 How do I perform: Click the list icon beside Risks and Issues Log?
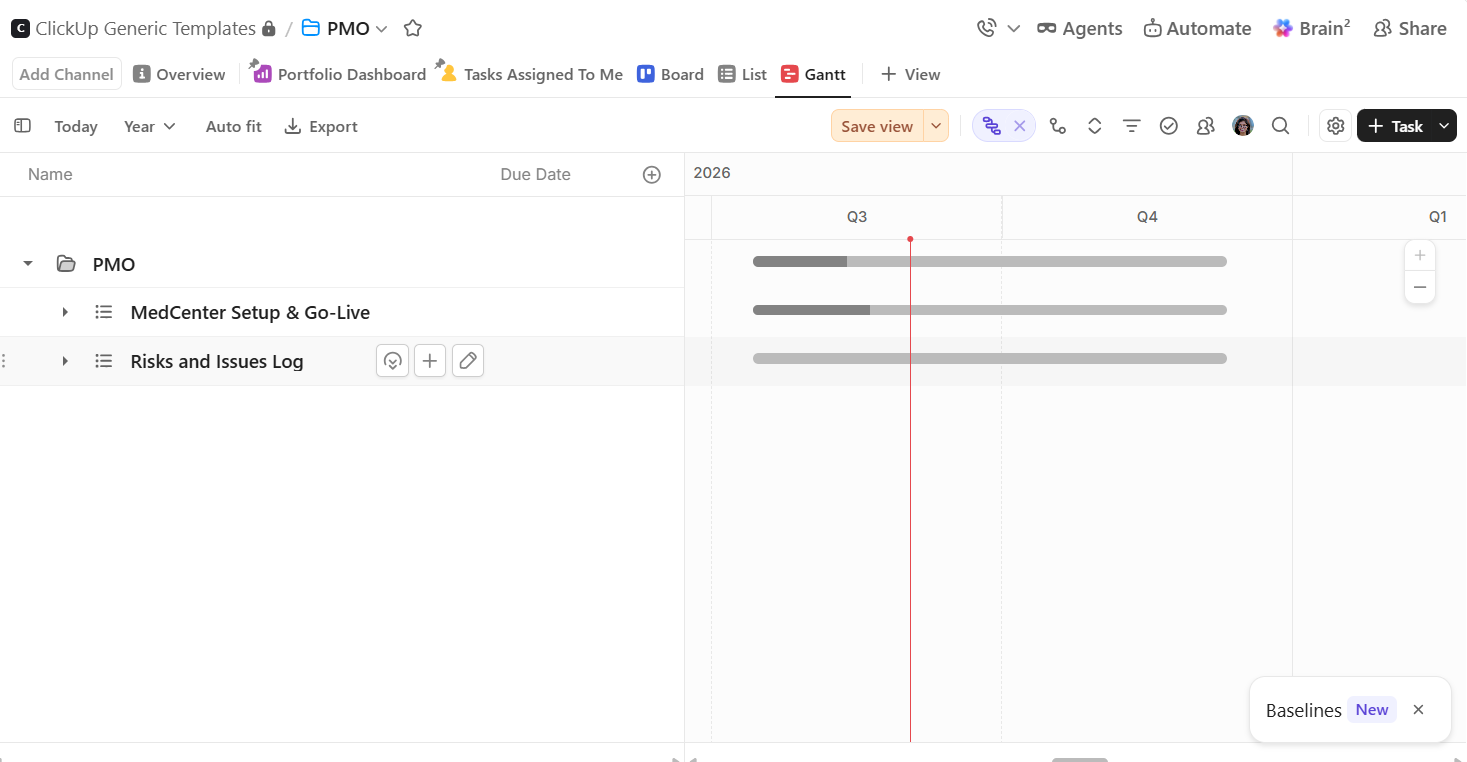point(103,361)
